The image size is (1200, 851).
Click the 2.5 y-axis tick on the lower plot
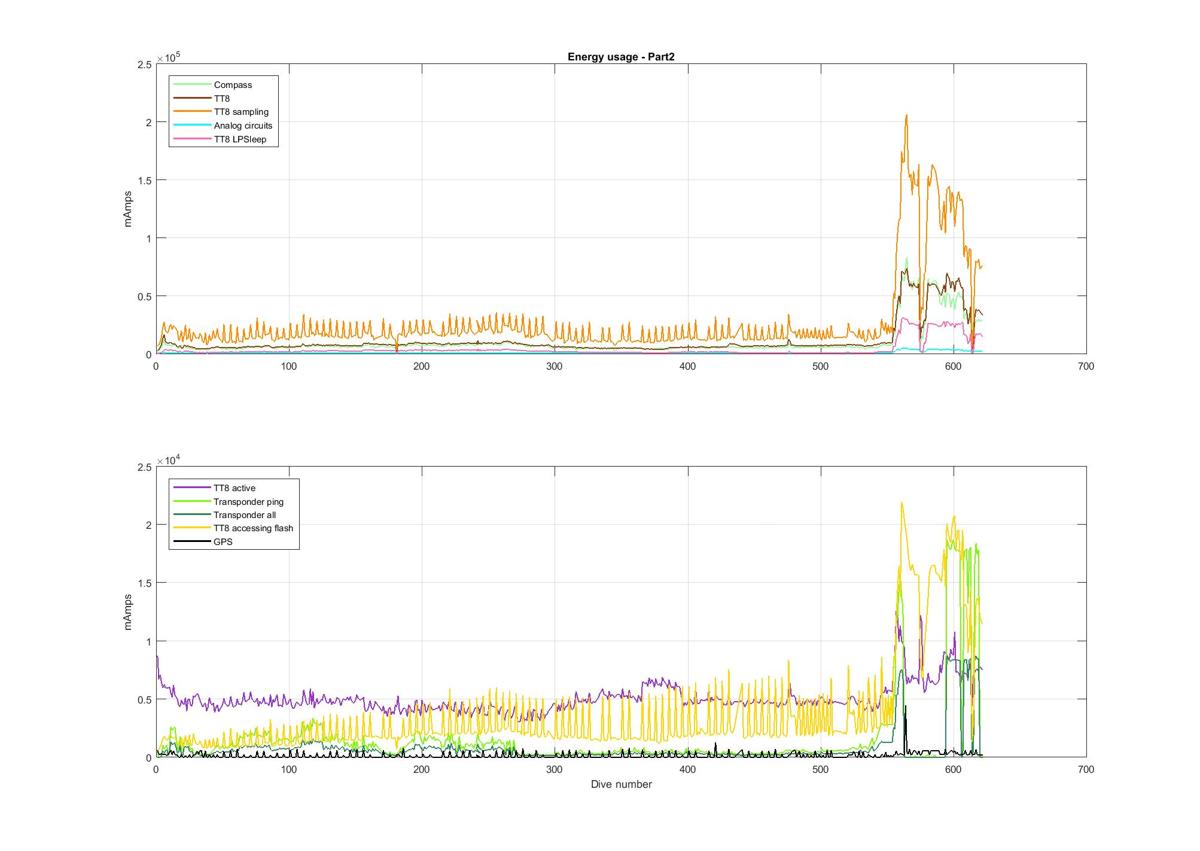click(144, 467)
